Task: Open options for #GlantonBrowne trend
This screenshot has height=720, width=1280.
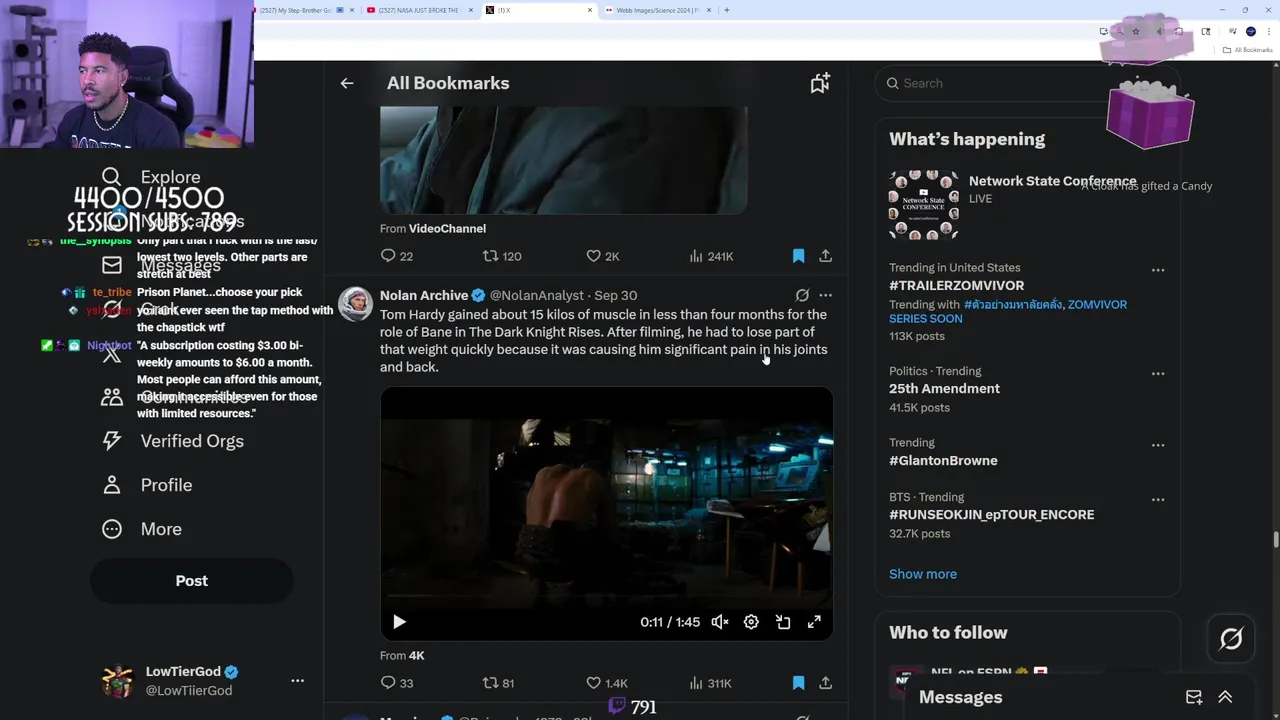Action: coord(1158,445)
